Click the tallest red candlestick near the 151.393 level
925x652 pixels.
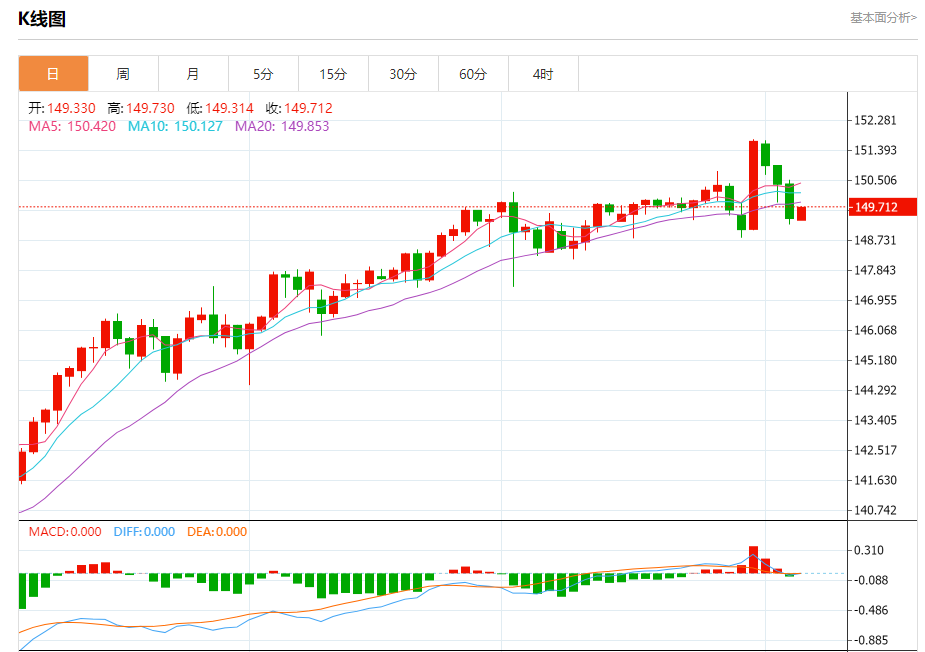(753, 185)
